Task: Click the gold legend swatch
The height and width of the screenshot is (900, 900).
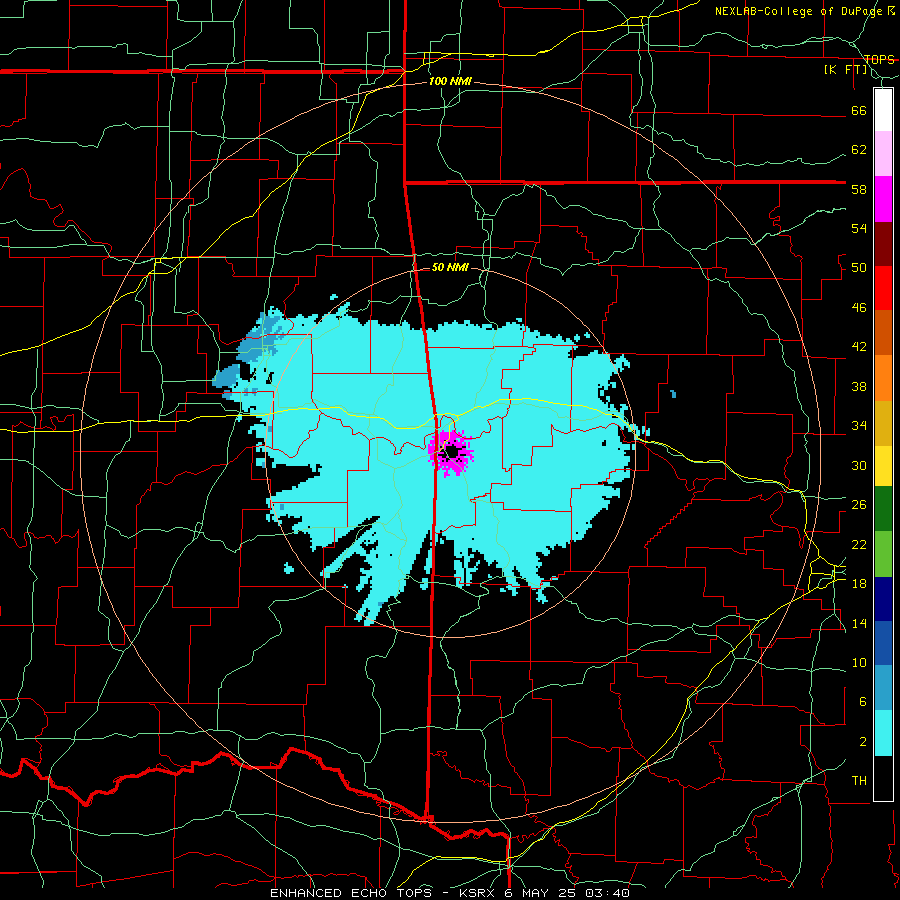Action: (883, 423)
